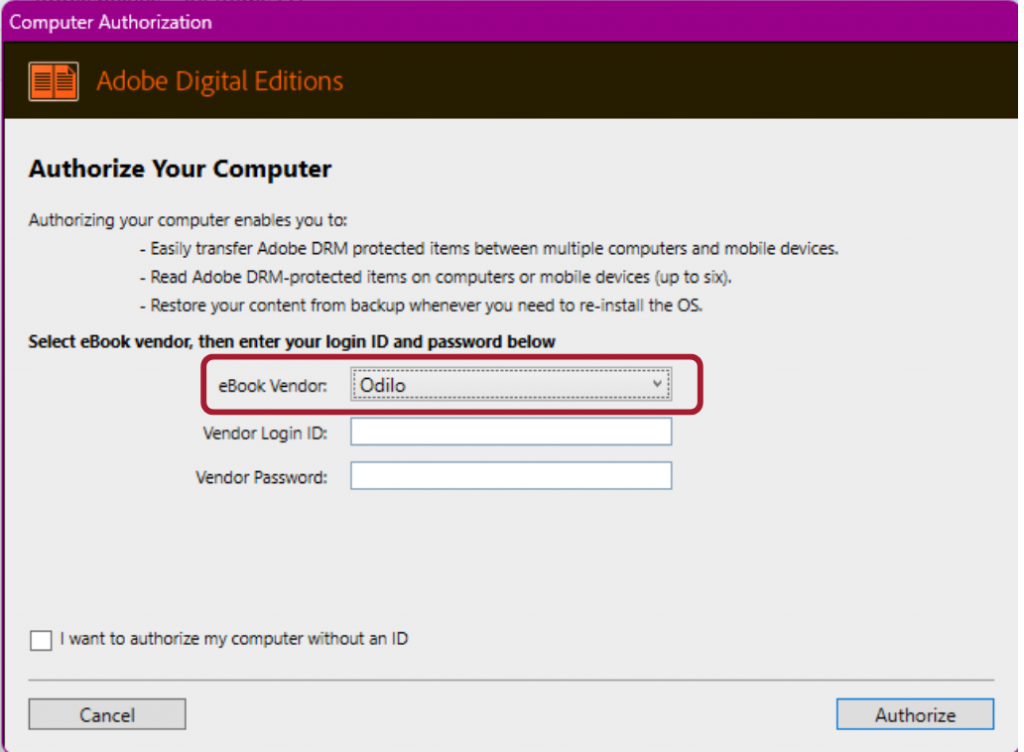Focus the Vendor Login ID field
The image size is (1024, 752).
tap(511, 432)
